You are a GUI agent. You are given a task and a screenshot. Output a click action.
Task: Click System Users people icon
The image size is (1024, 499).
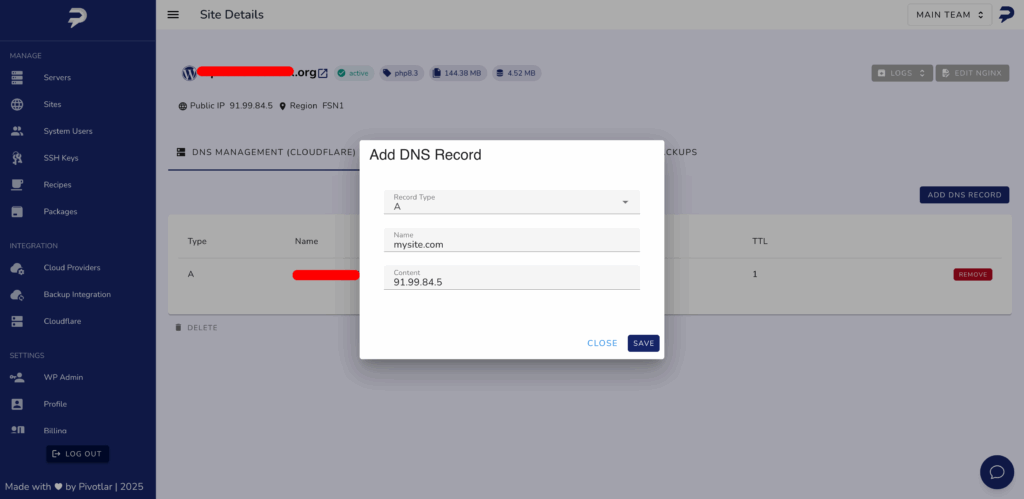tap(17, 131)
